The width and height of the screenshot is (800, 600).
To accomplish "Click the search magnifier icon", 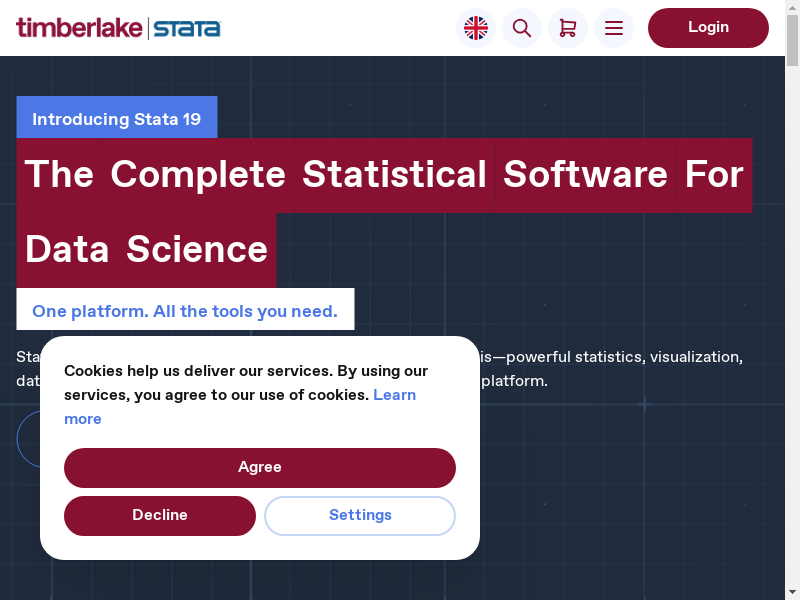I will coord(522,28).
